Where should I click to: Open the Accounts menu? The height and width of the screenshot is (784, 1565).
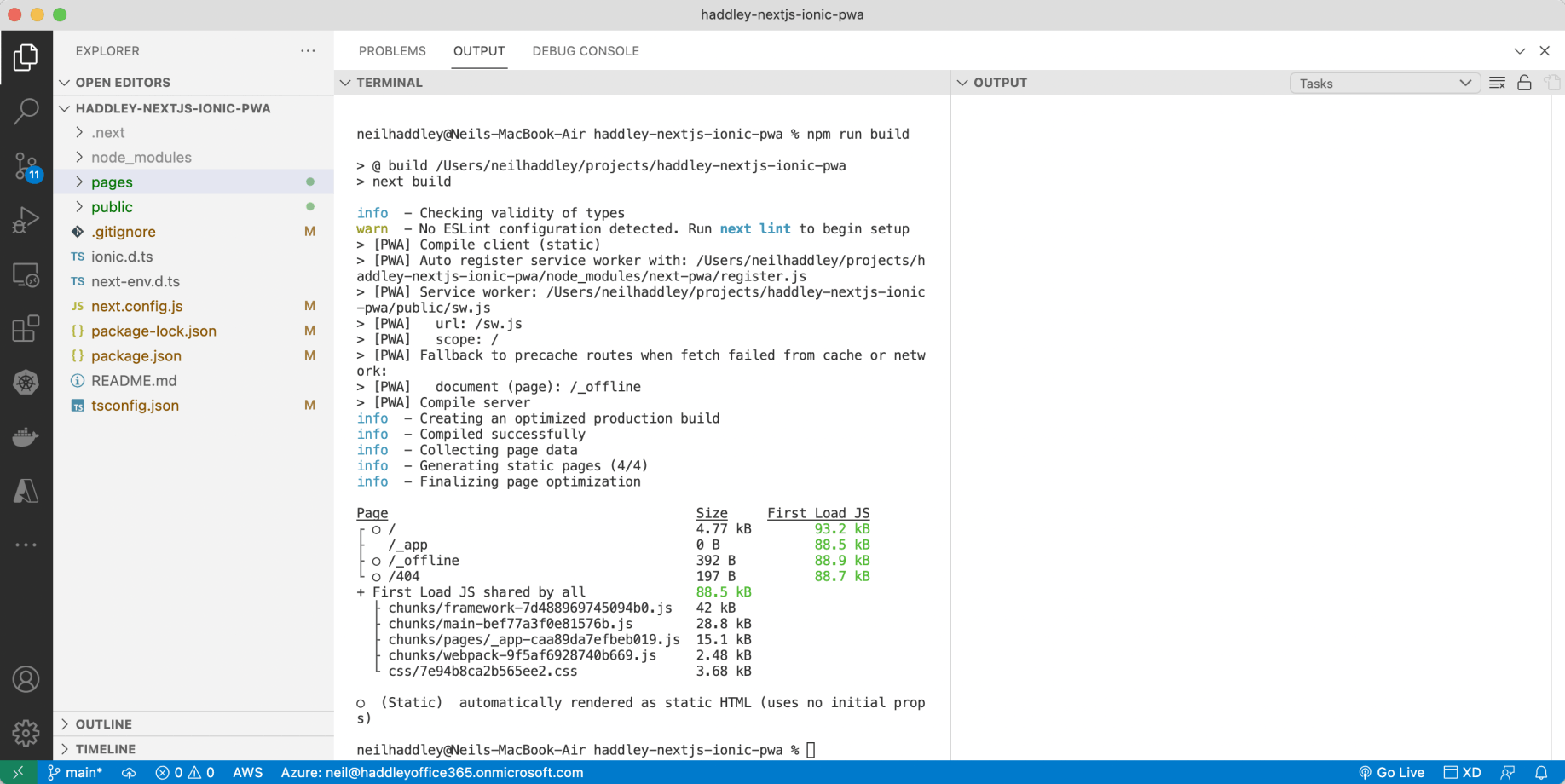point(26,679)
